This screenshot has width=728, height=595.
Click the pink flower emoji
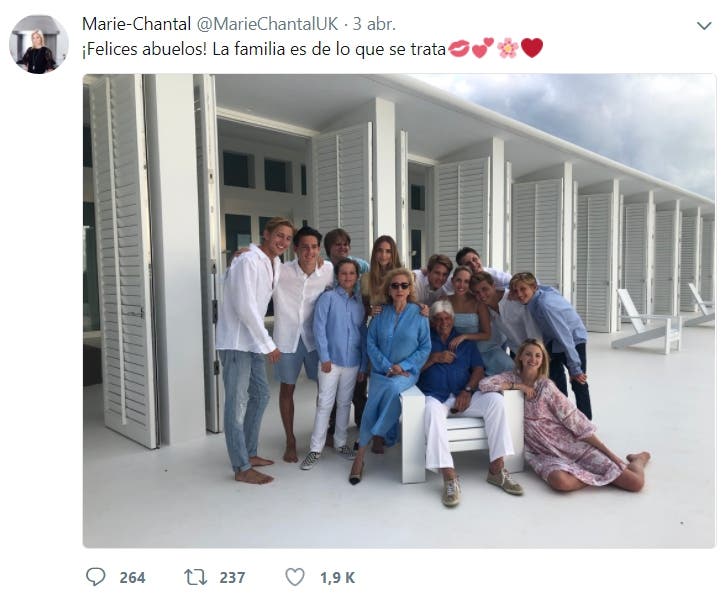tap(507, 48)
